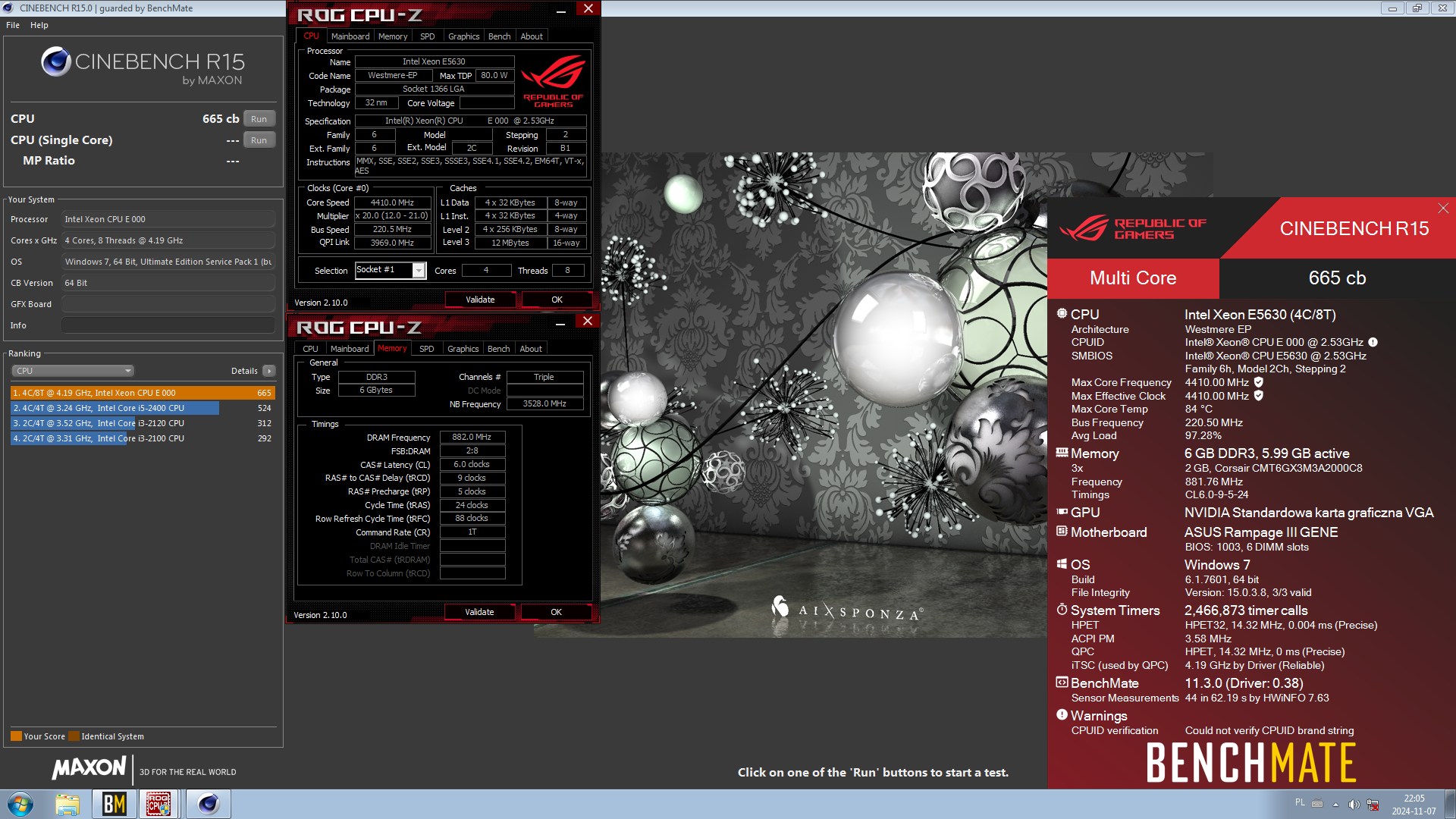Click the CPU chip section icon
Screen dimensions: 1456x819
point(1062,312)
